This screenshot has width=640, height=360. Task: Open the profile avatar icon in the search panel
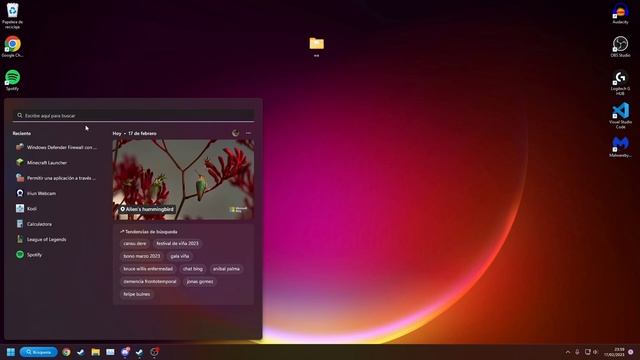pyautogui.click(x=236, y=133)
